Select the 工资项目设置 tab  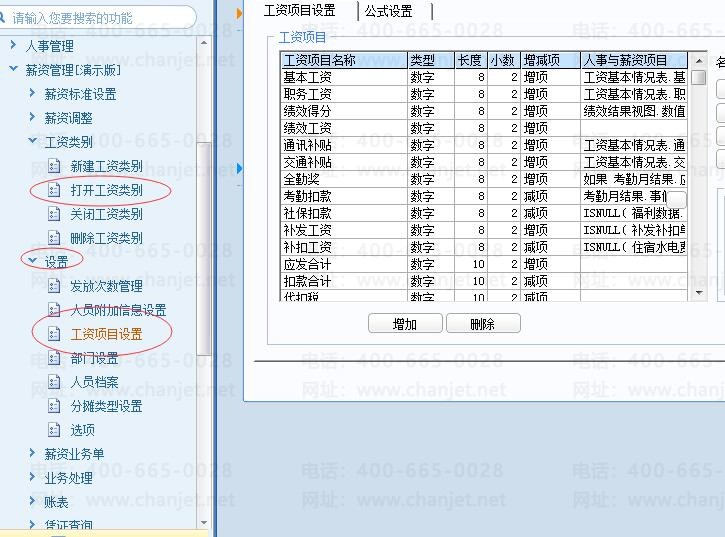point(300,10)
